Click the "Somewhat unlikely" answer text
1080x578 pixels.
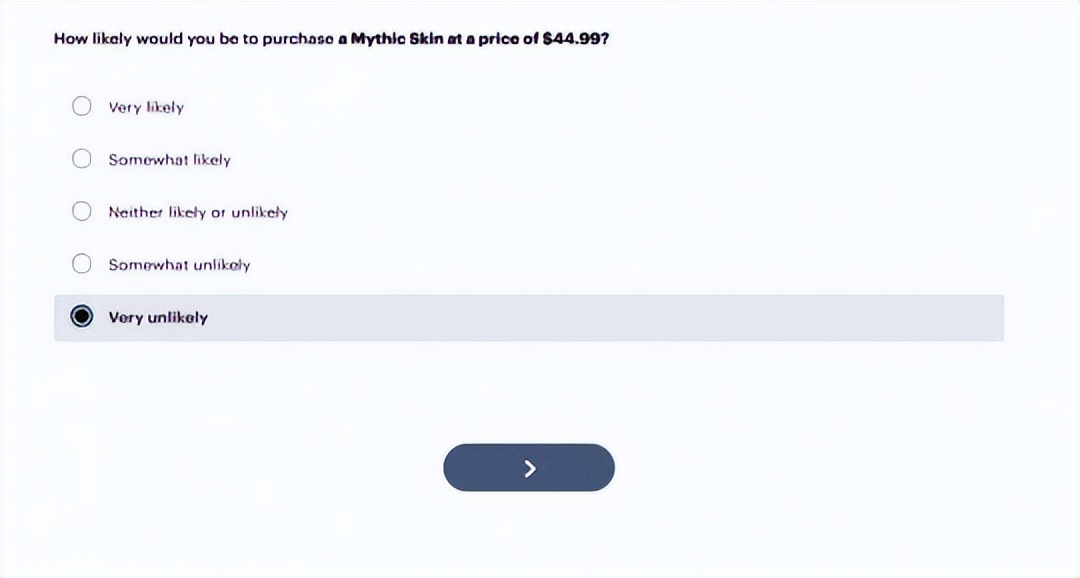click(x=179, y=265)
